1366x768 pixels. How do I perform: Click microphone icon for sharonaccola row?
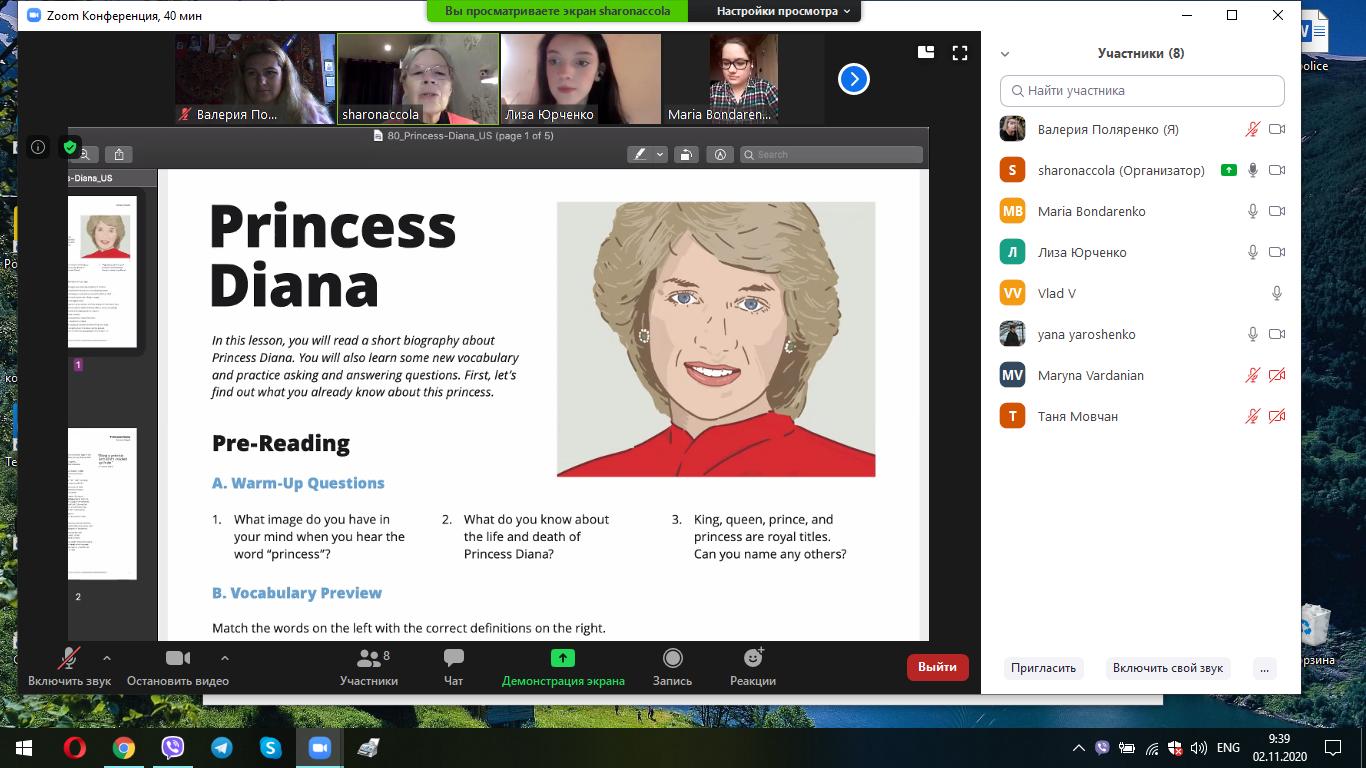point(1252,170)
